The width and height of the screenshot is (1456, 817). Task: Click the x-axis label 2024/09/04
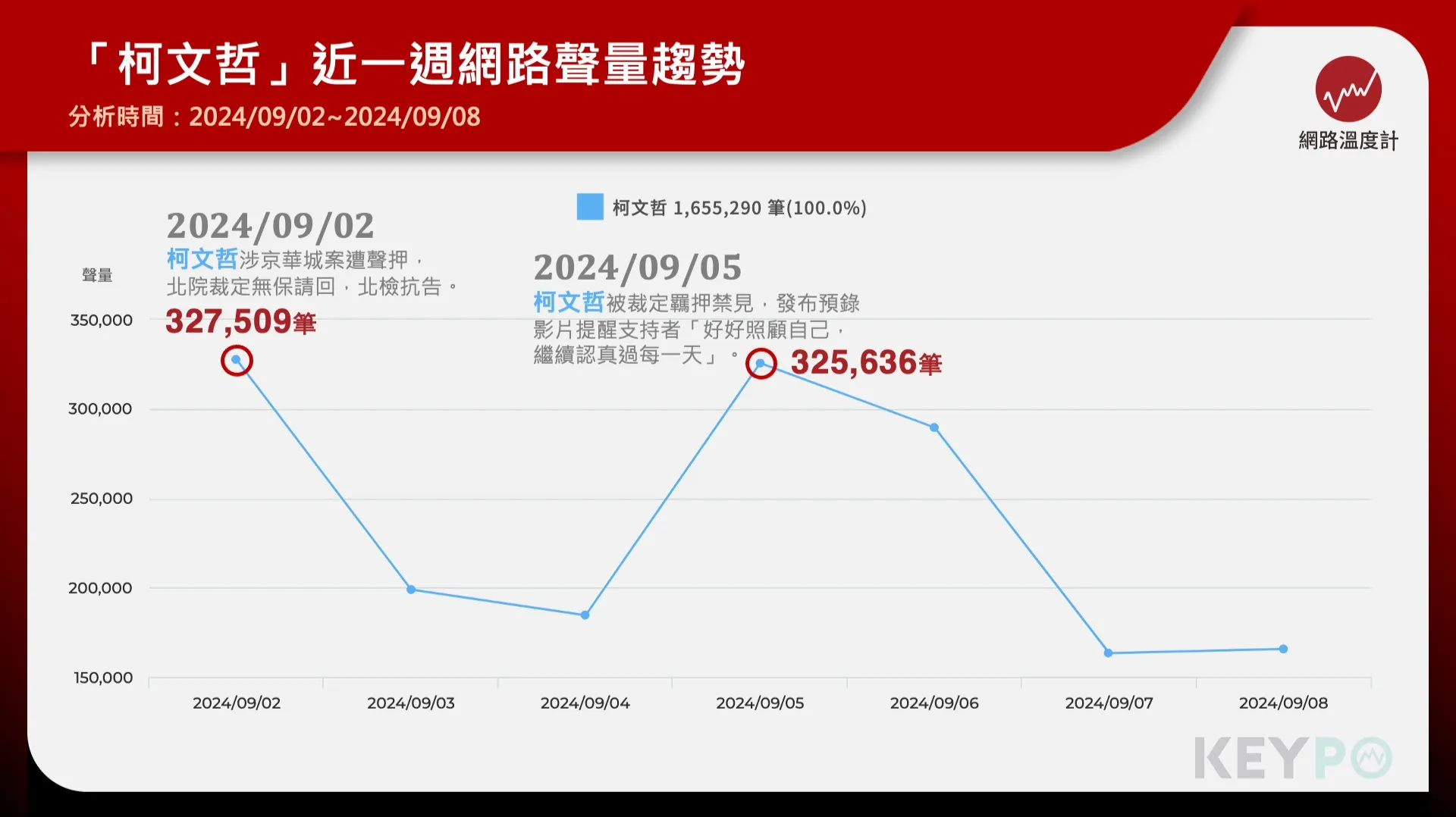coord(585,703)
